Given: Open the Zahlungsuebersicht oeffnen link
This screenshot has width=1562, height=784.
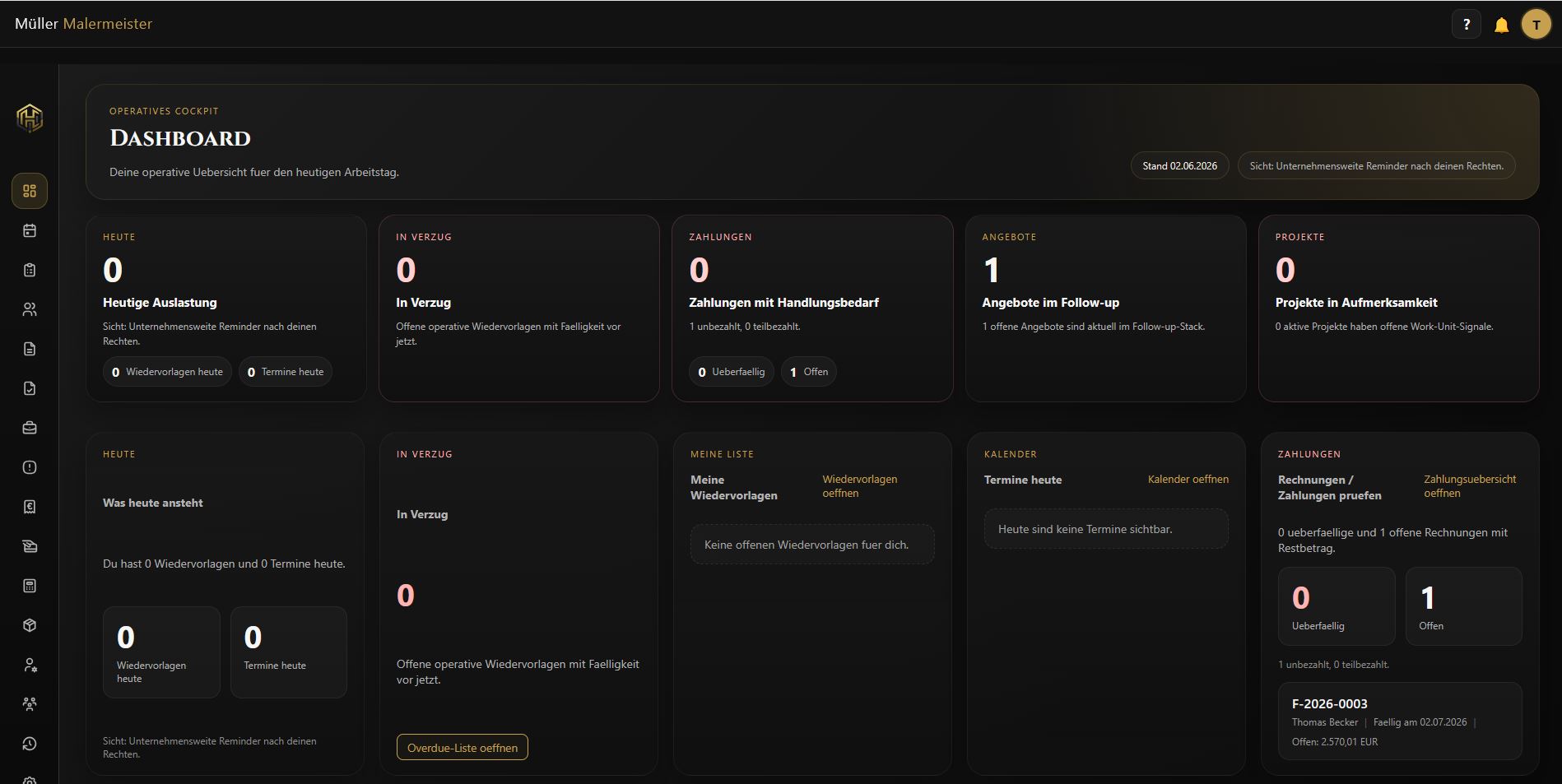Looking at the screenshot, I should coord(1470,486).
